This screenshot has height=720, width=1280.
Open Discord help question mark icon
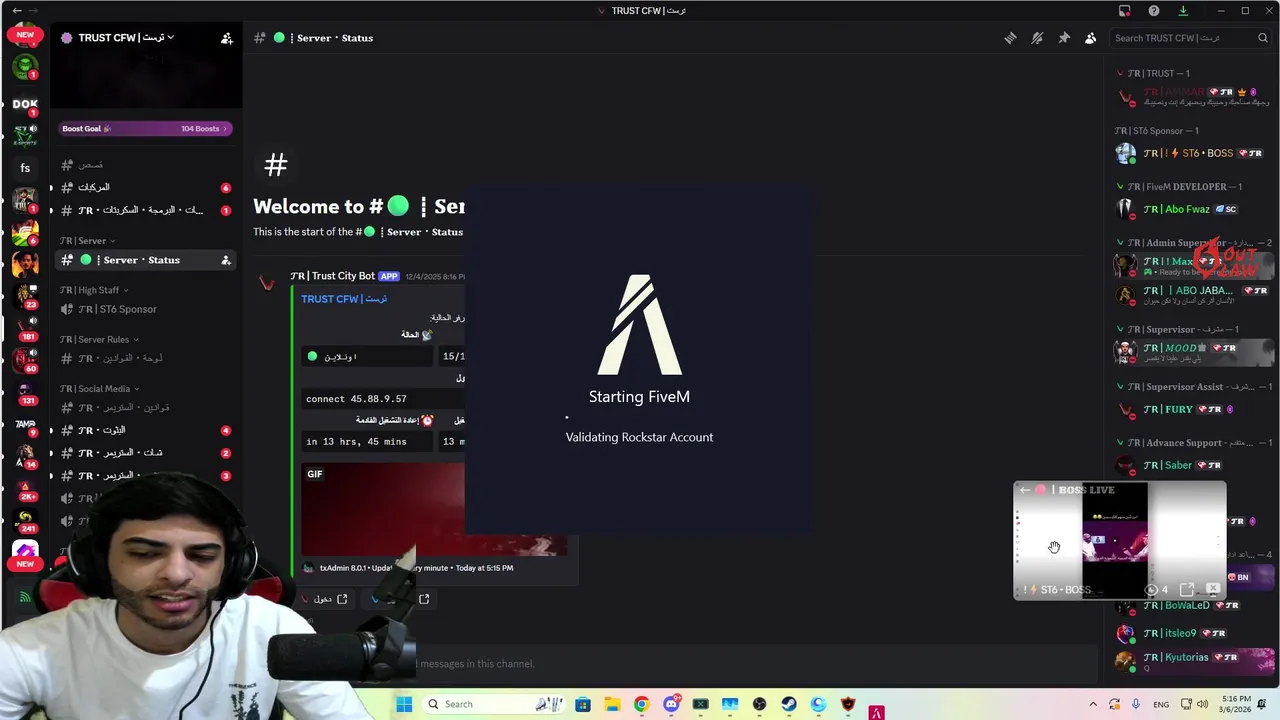coord(1154,11)
